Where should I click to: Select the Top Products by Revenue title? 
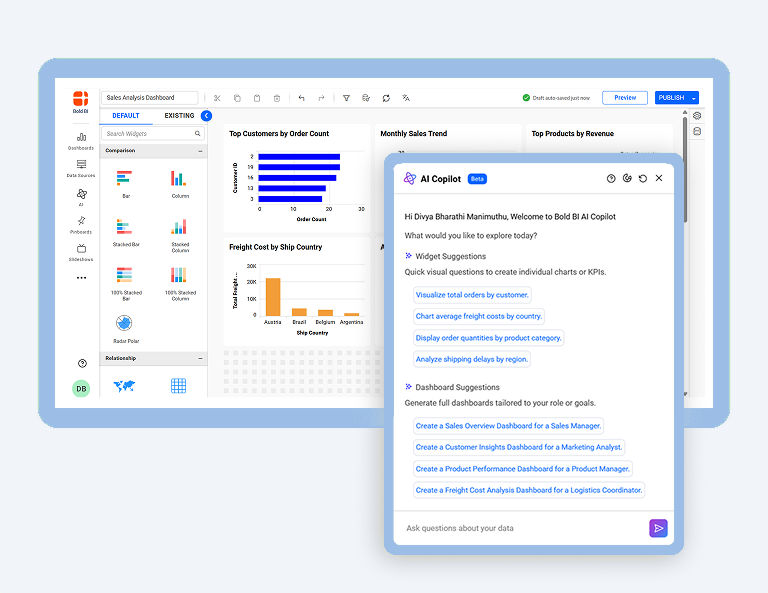572,134
